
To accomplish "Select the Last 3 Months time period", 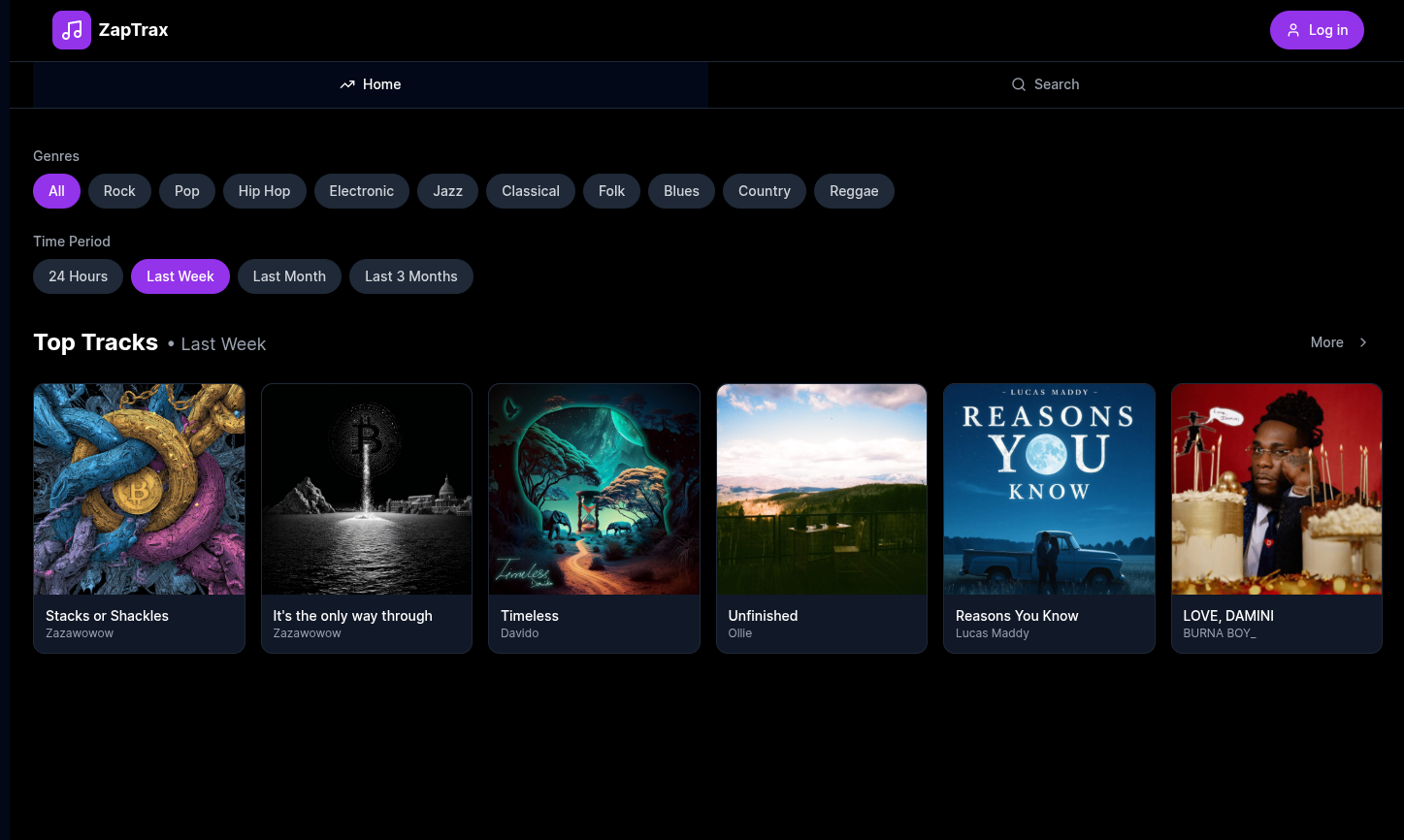I will click(x=410, y=276).
